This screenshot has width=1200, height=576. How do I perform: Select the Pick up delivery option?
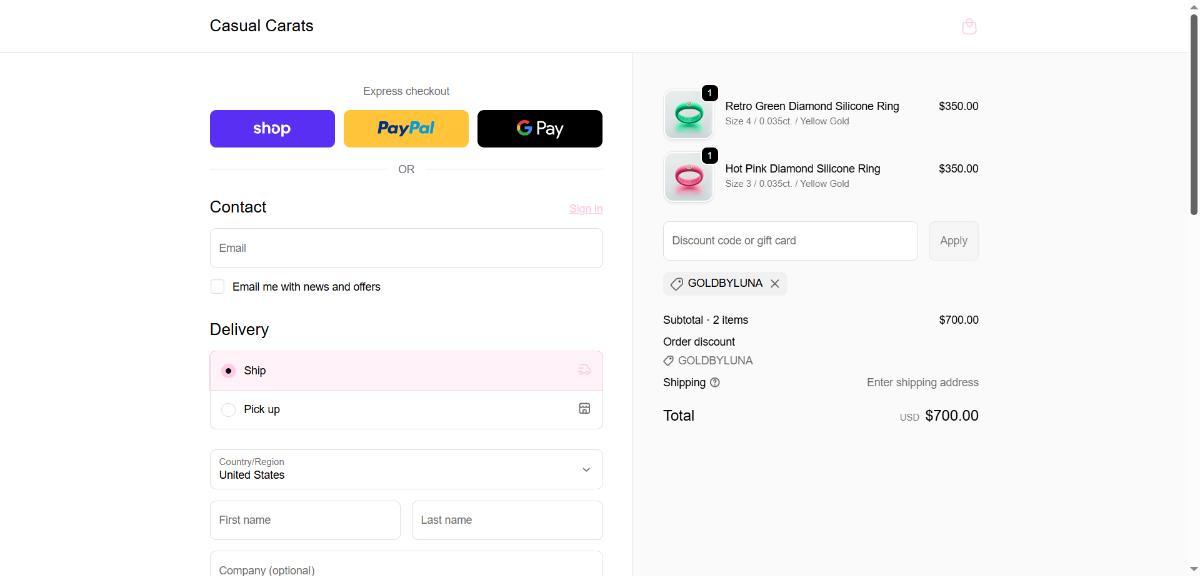[x=228, y=410]
